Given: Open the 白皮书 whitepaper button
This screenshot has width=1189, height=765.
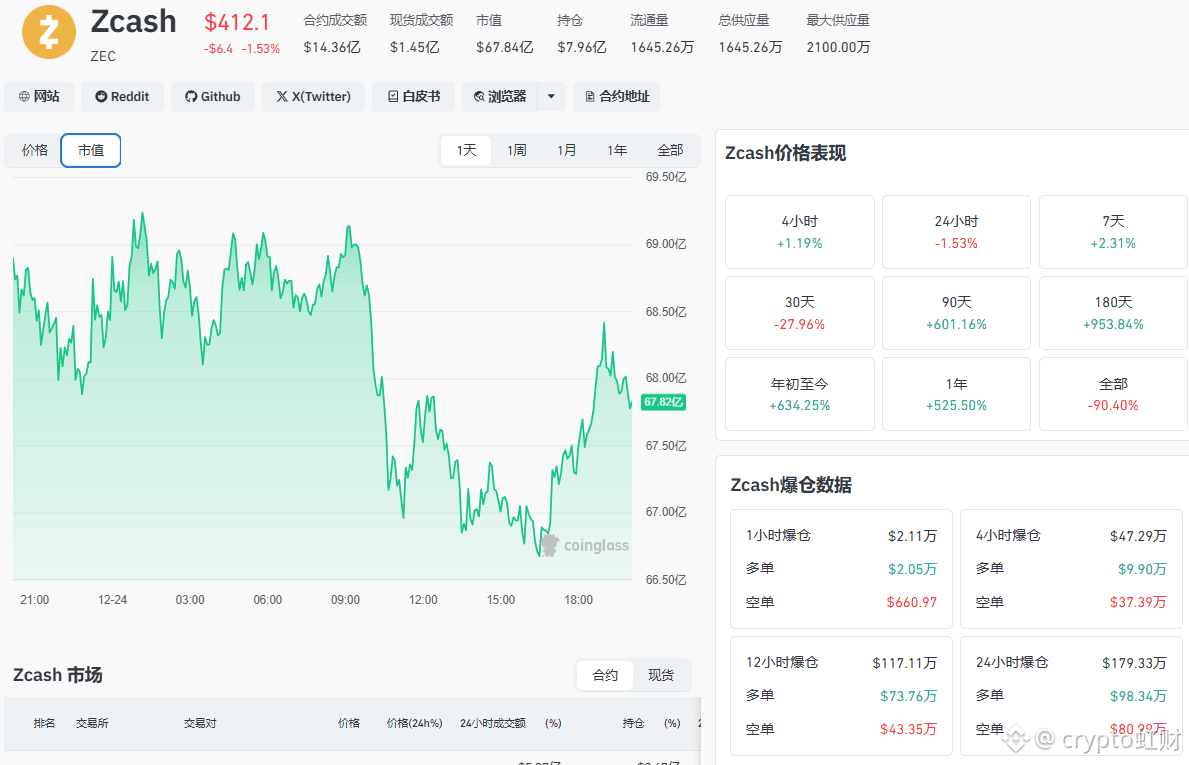Looking at the screenshot, I should [x=413, y=96].
